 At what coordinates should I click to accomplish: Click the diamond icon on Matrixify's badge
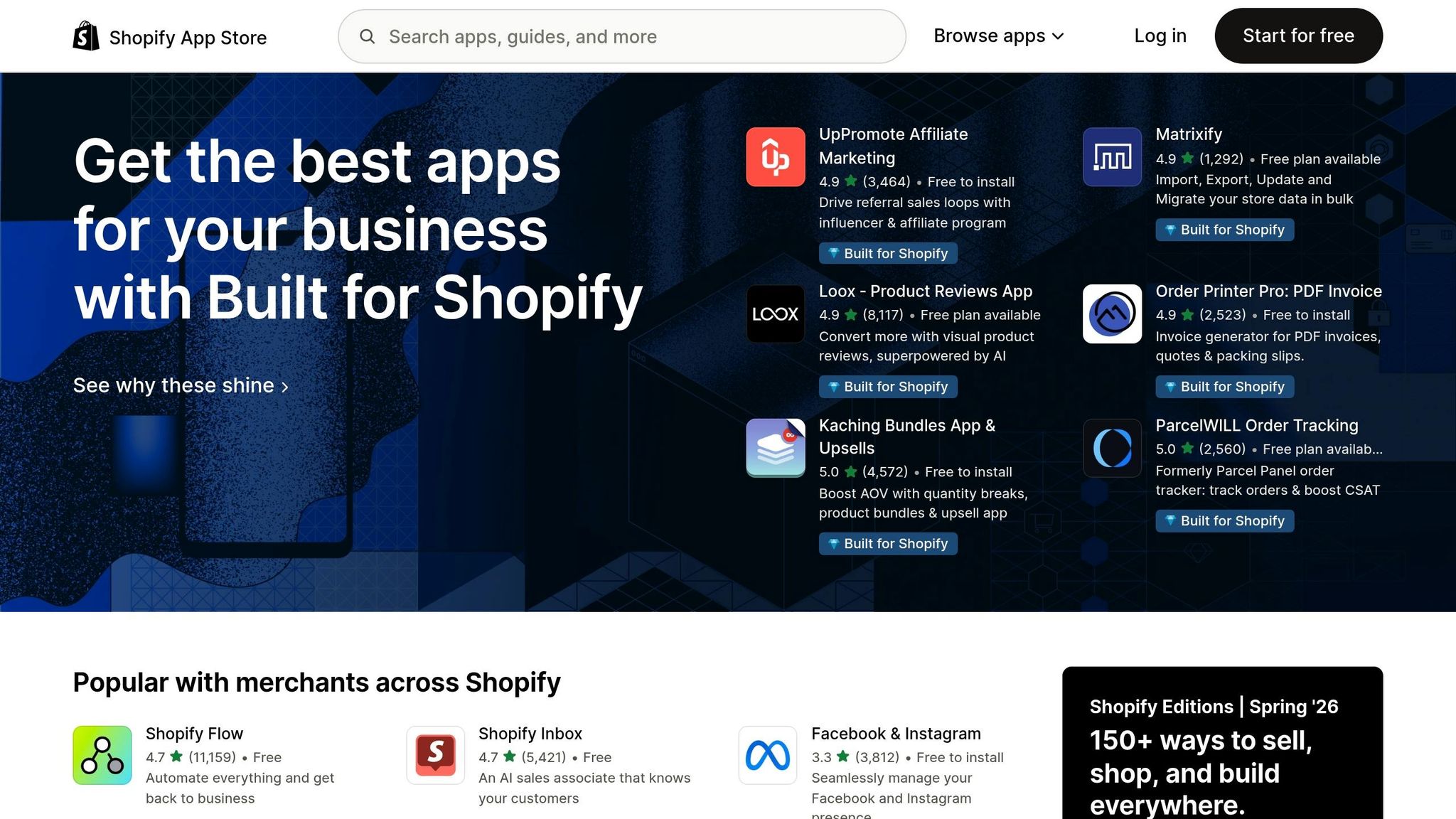(1170, 230)
